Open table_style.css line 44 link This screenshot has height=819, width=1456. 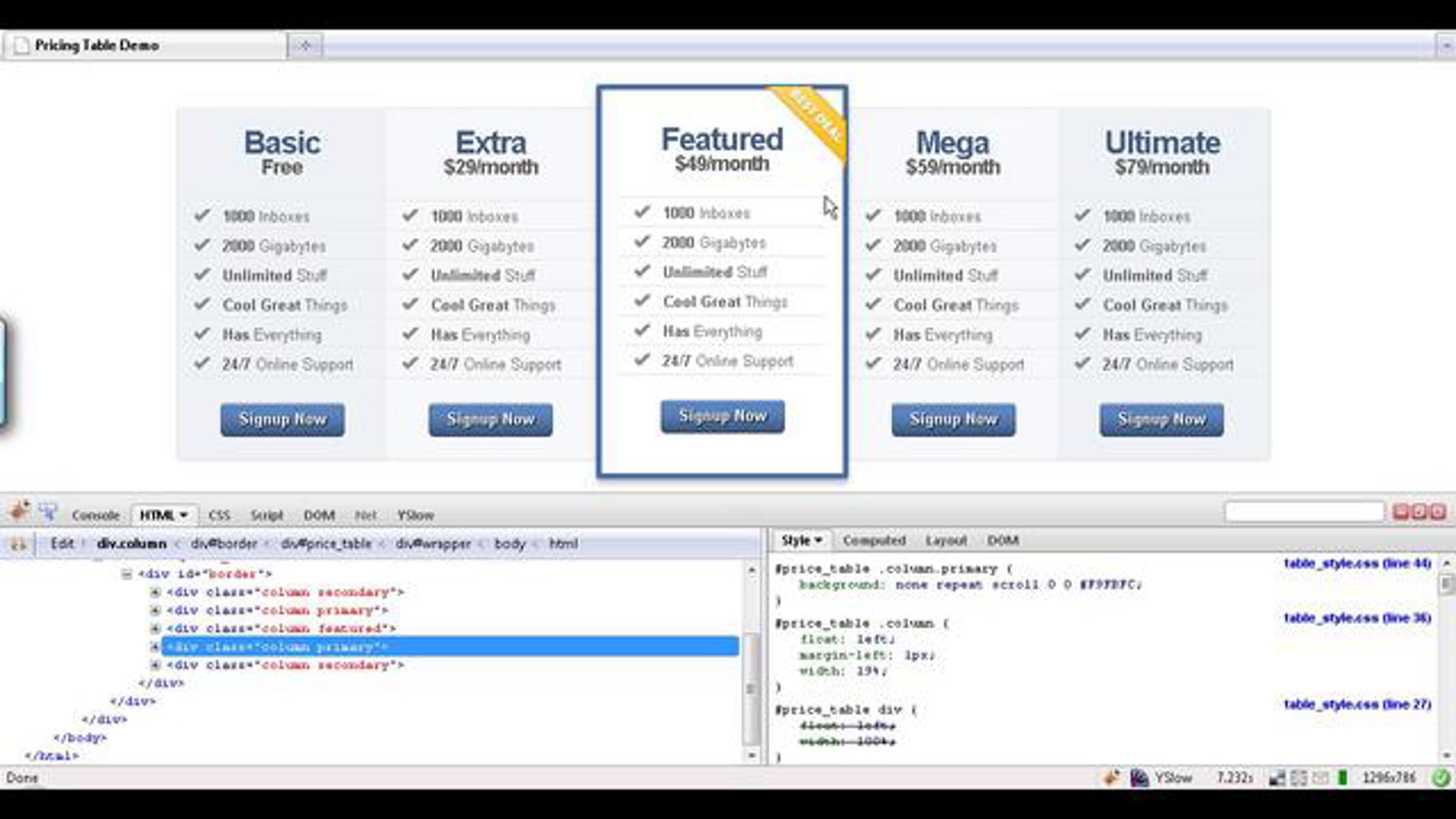pos(1358,564)
